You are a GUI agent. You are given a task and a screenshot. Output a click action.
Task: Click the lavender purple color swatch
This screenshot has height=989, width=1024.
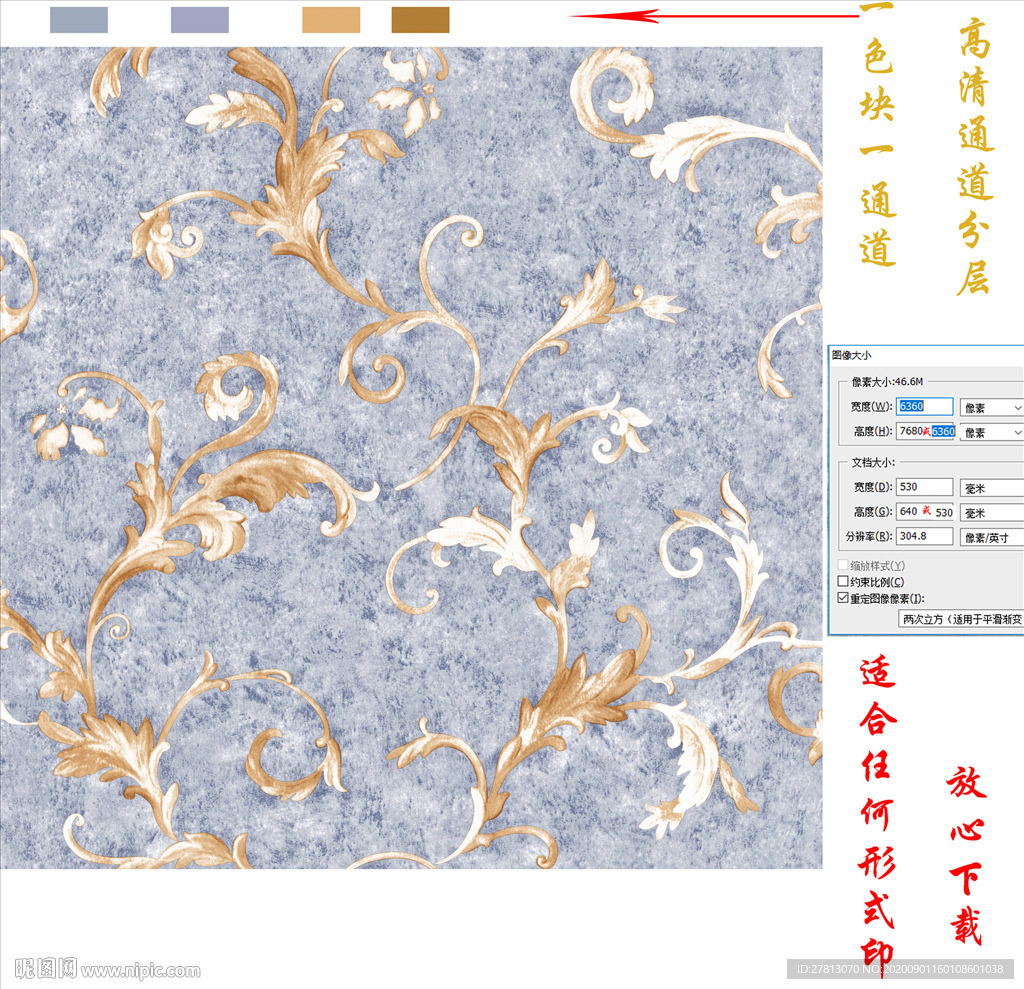(x=200, y=20)
